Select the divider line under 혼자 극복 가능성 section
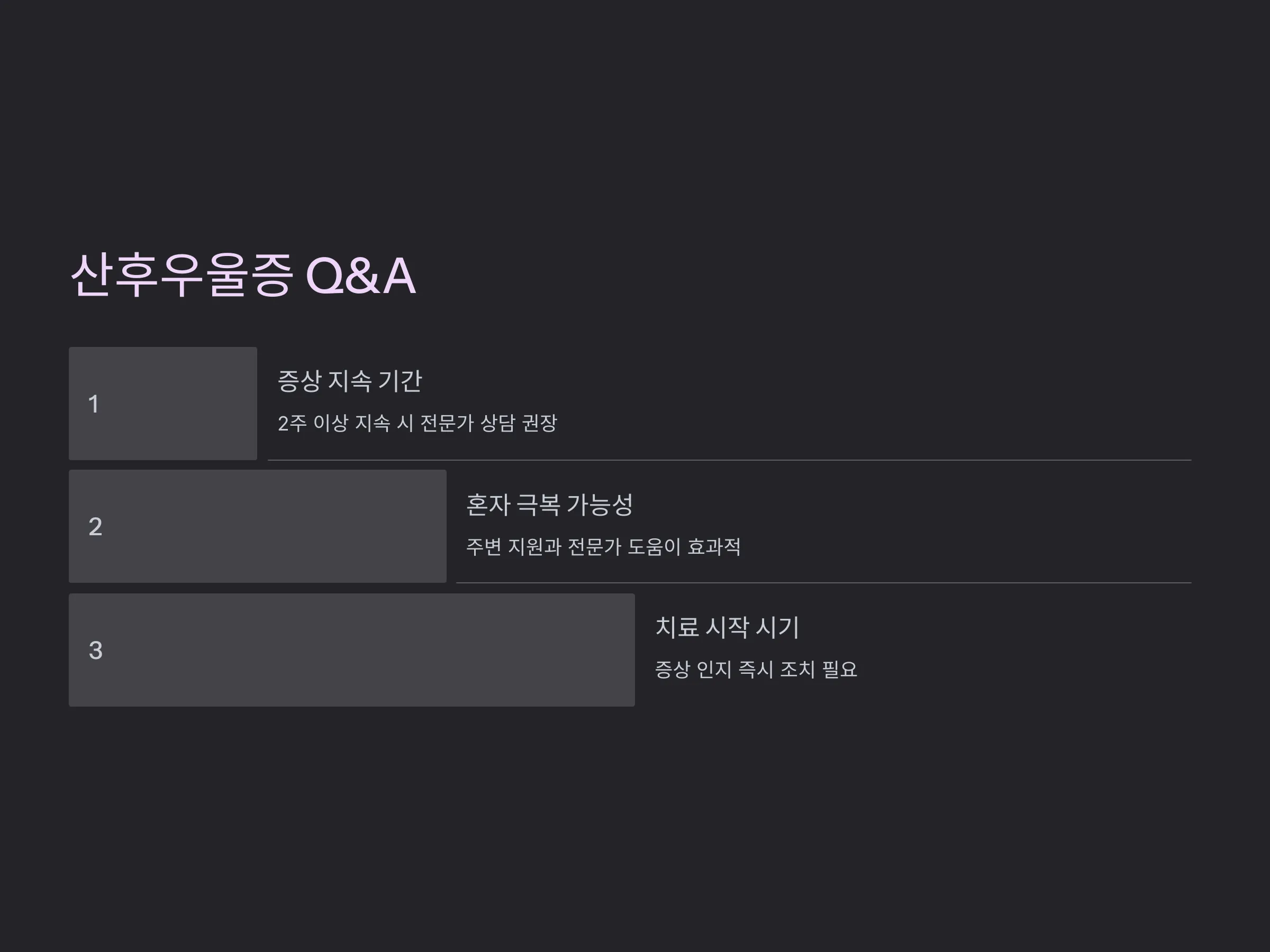1270x952 pixels. (823, 583)
